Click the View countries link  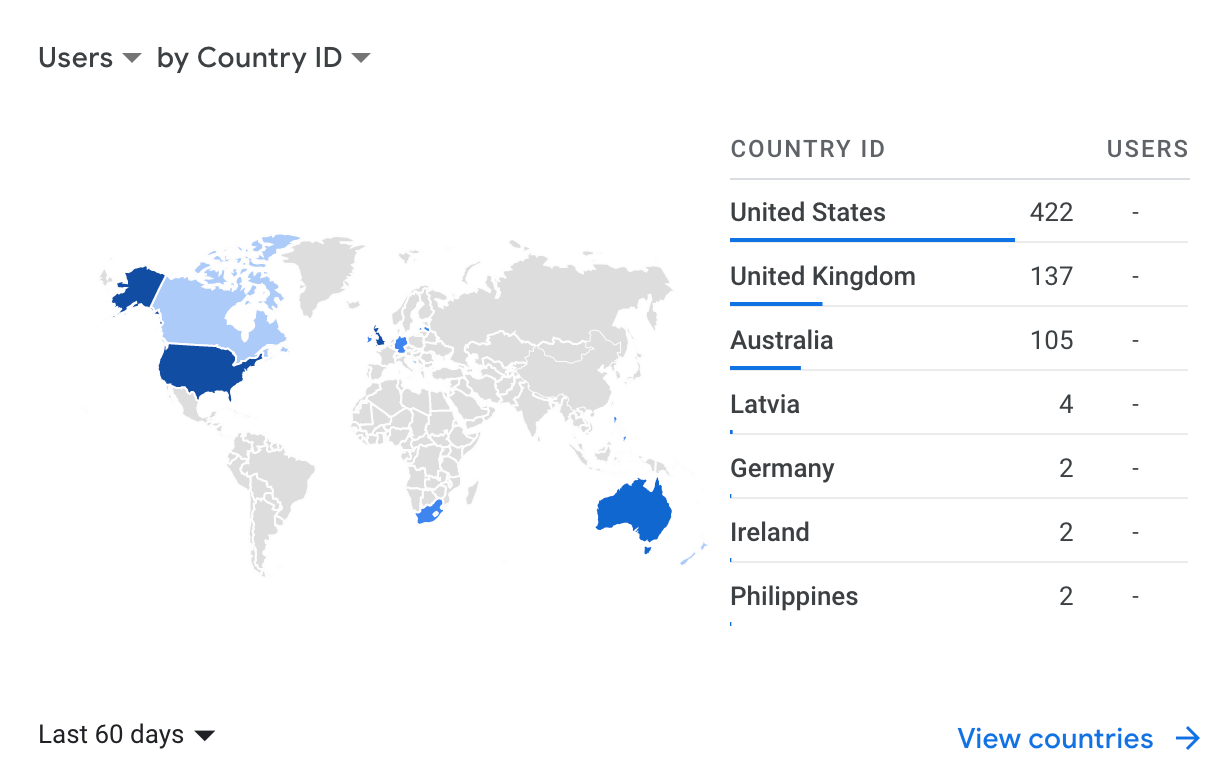pos(1055,739)
